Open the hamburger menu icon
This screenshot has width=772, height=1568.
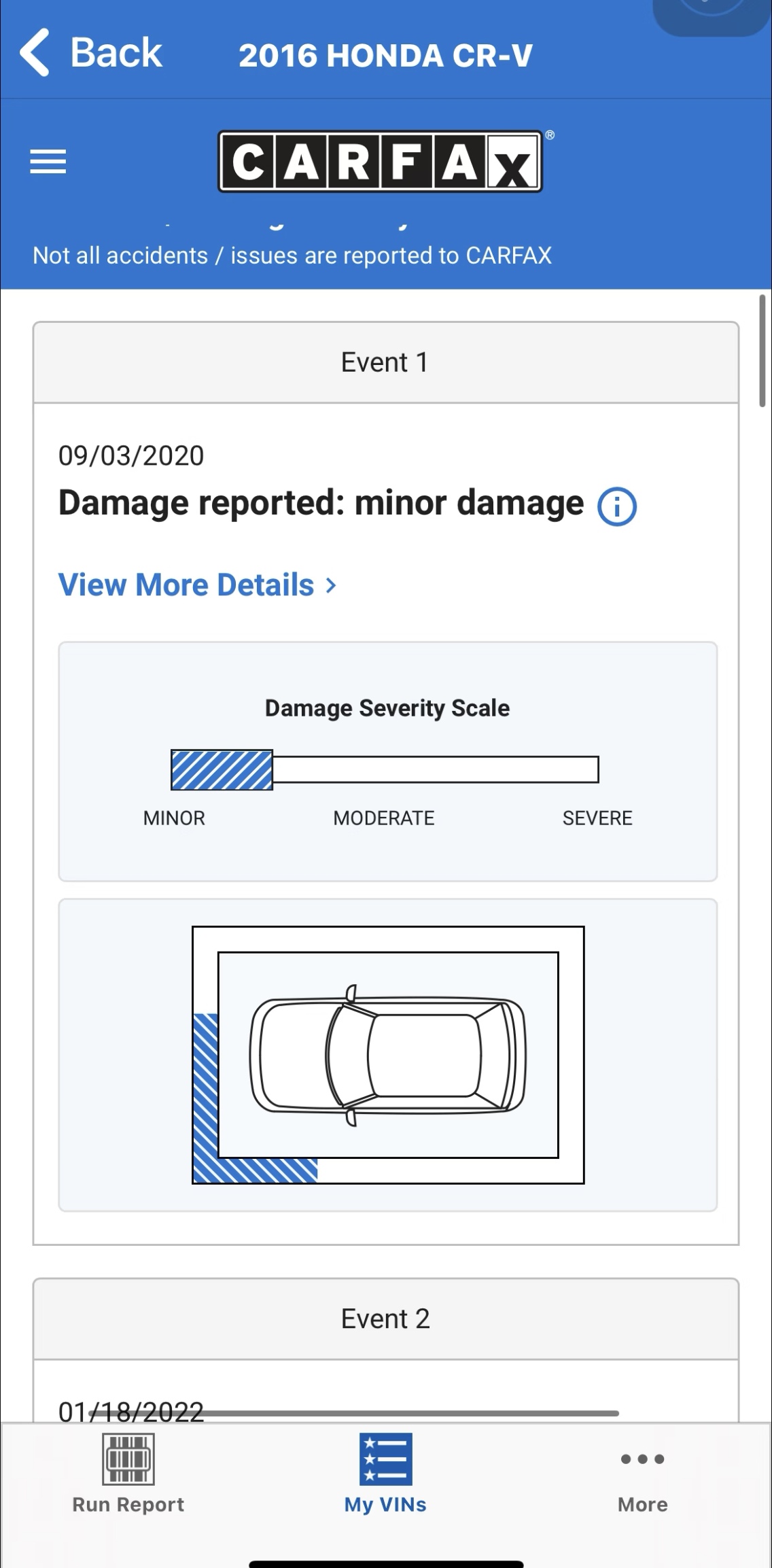coord(48,162)
